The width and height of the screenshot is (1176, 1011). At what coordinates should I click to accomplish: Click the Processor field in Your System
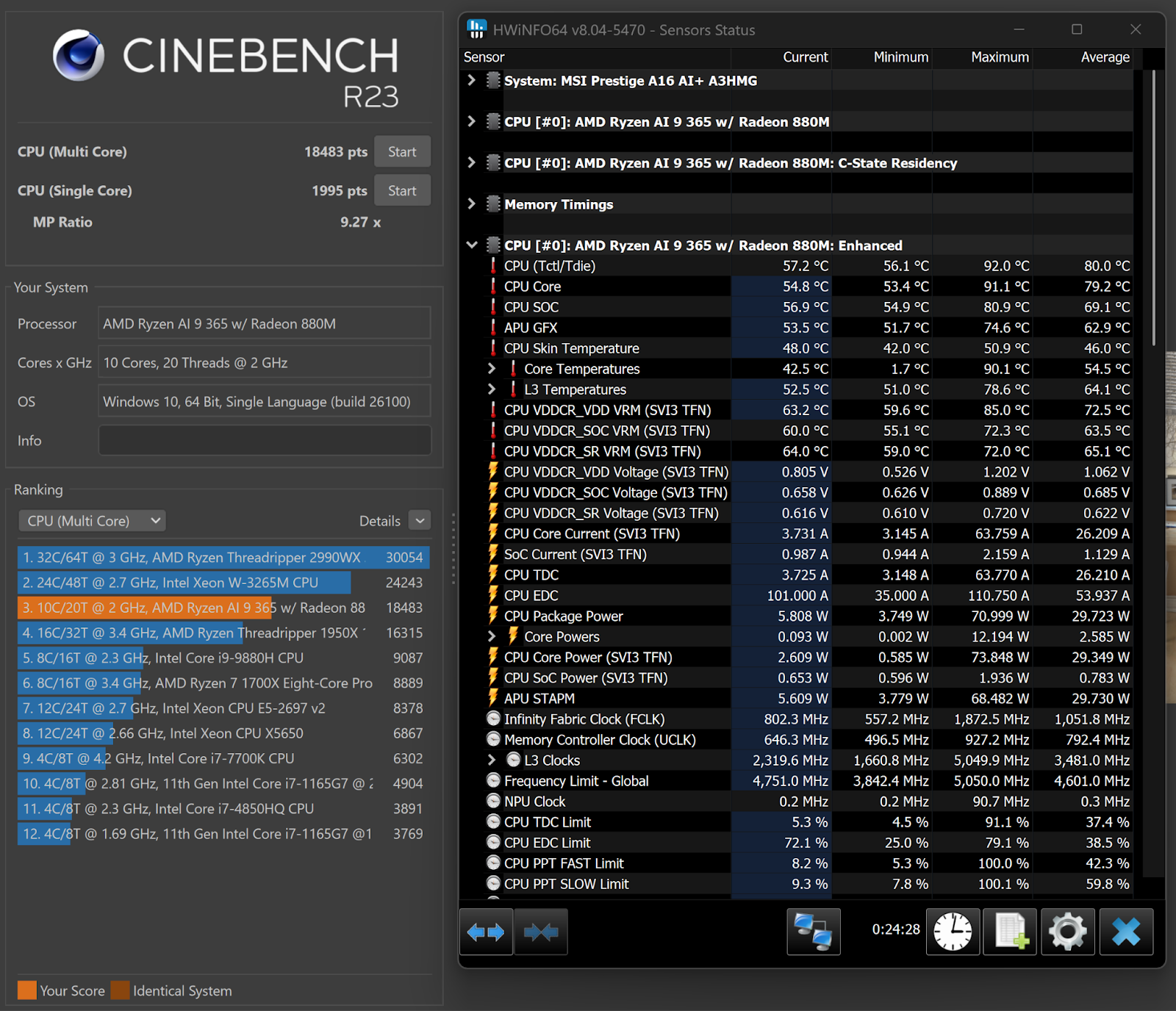(x=265, y=323)
